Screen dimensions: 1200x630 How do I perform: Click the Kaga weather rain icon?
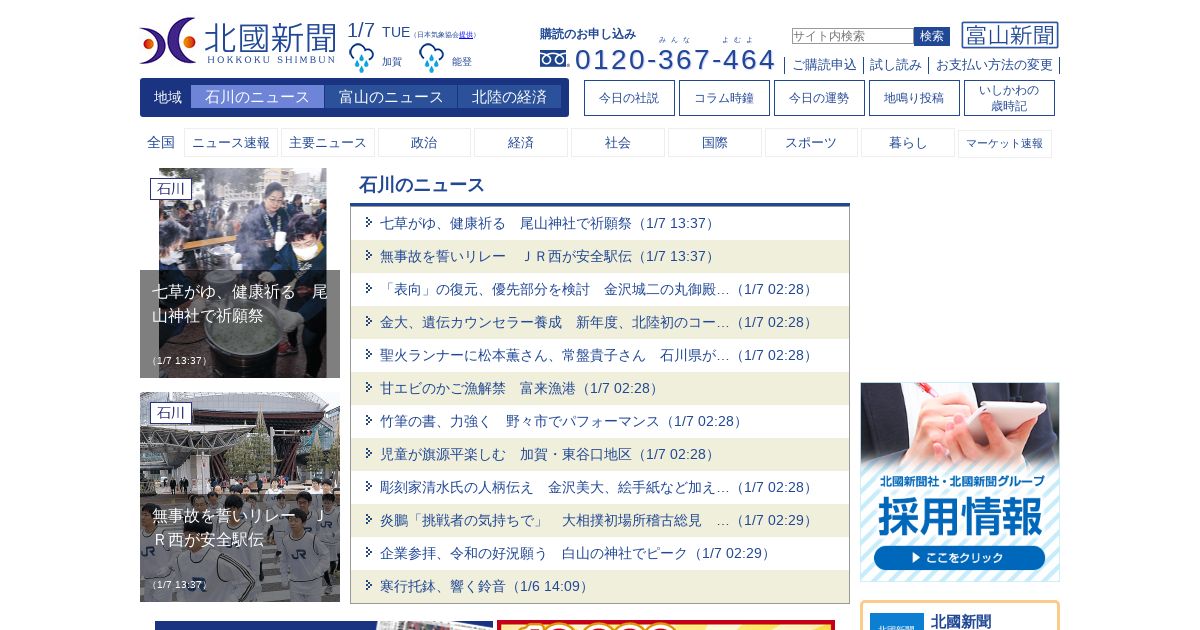[x=361, y=58]
